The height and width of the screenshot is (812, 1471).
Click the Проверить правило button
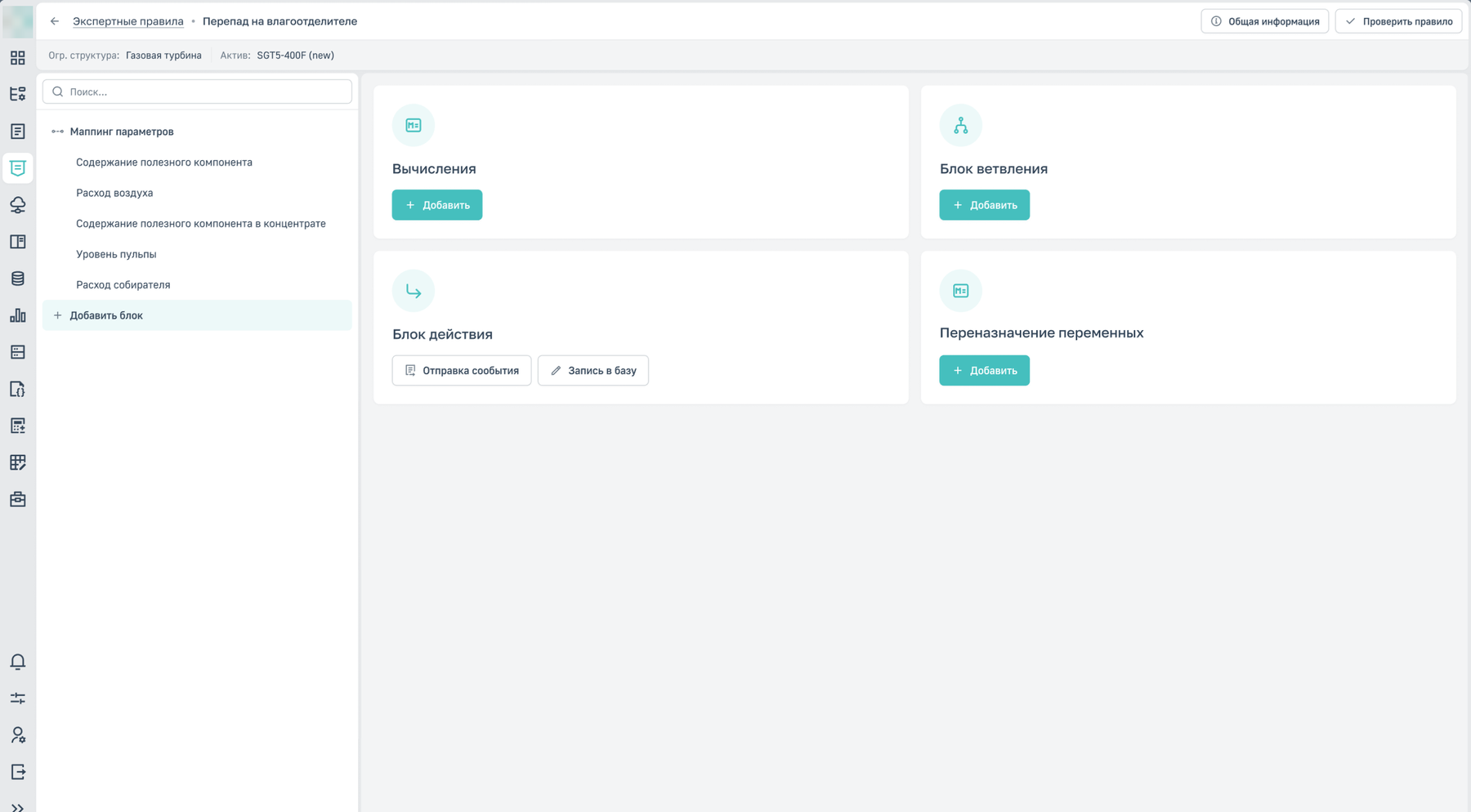coord(1398,21)
